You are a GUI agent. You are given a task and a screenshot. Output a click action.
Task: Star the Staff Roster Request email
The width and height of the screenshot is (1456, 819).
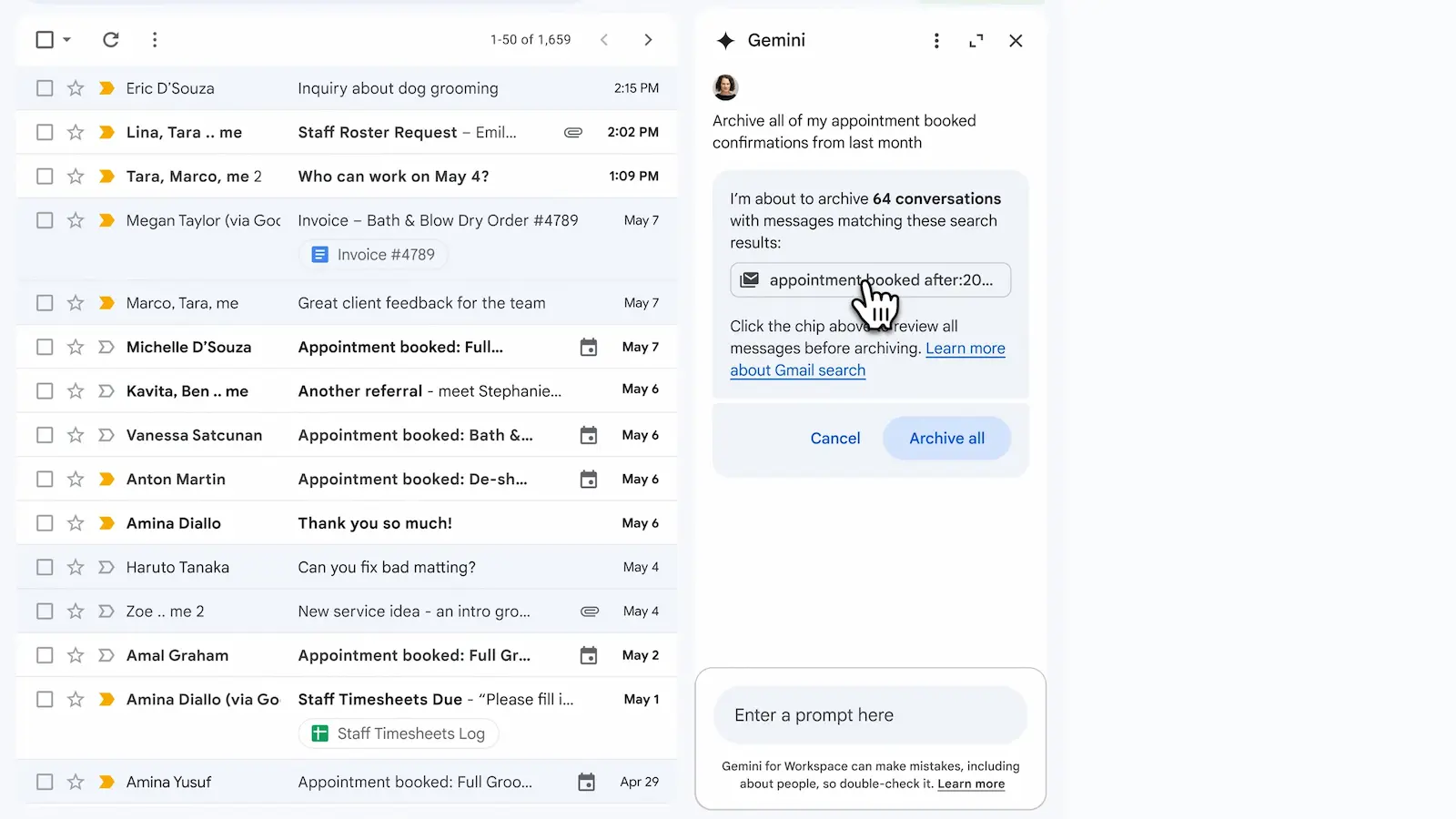pos(76,132)
